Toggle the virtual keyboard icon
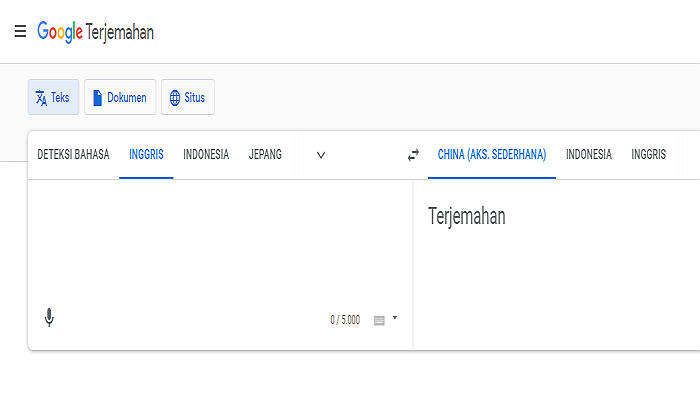The image size is (700, 420). coord(379,320)
